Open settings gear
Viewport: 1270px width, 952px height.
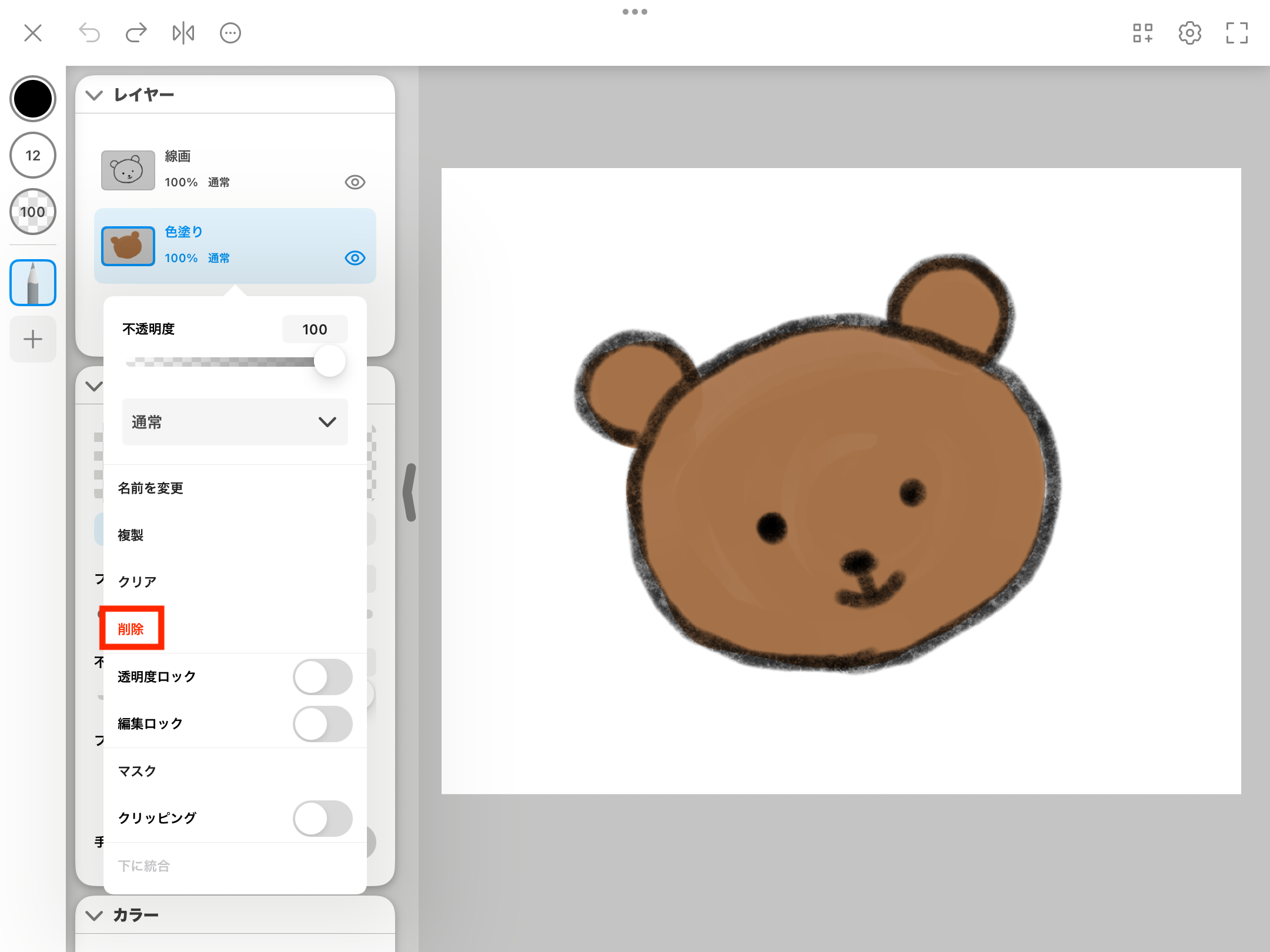tap(1190, 33)
